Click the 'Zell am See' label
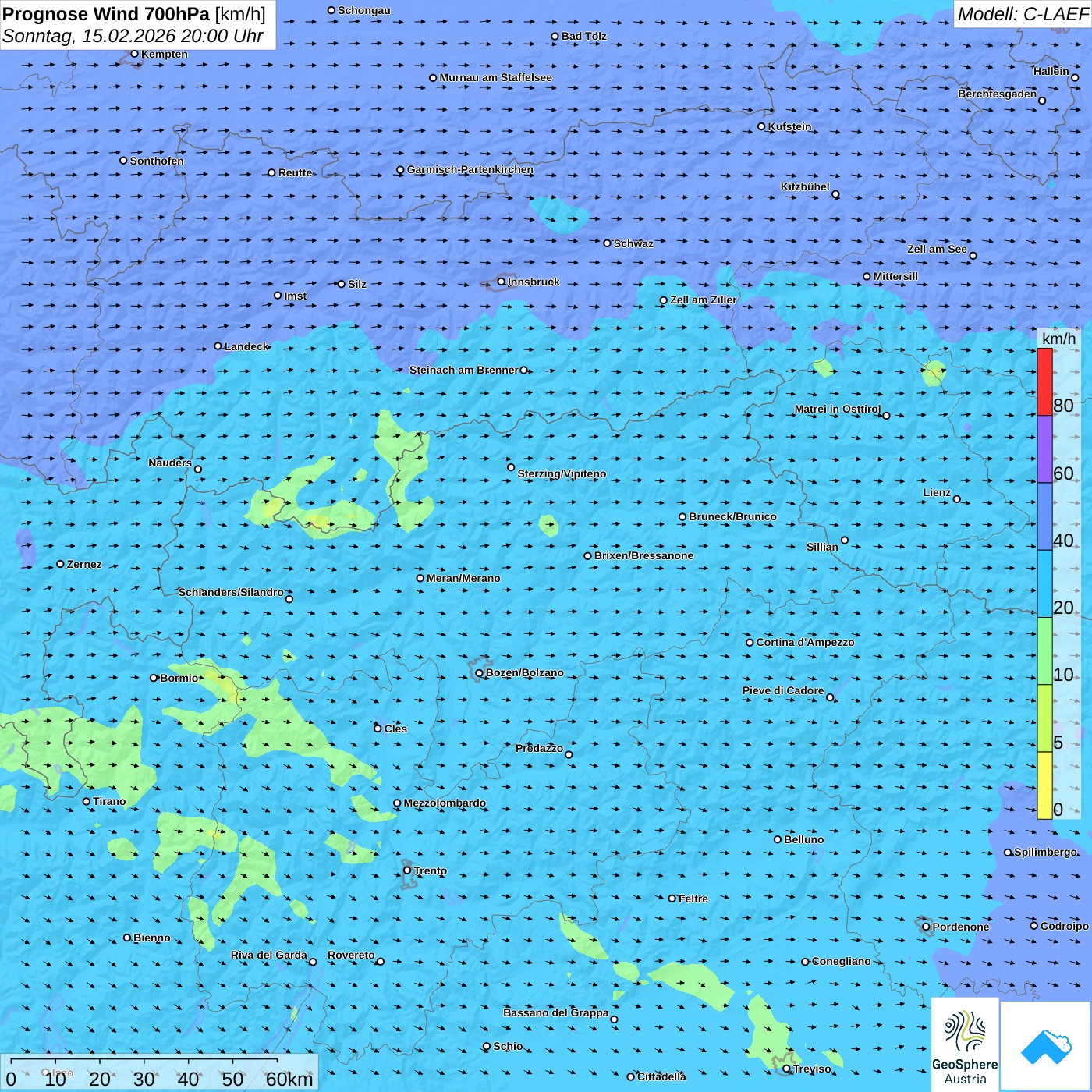 click(937, 249)
